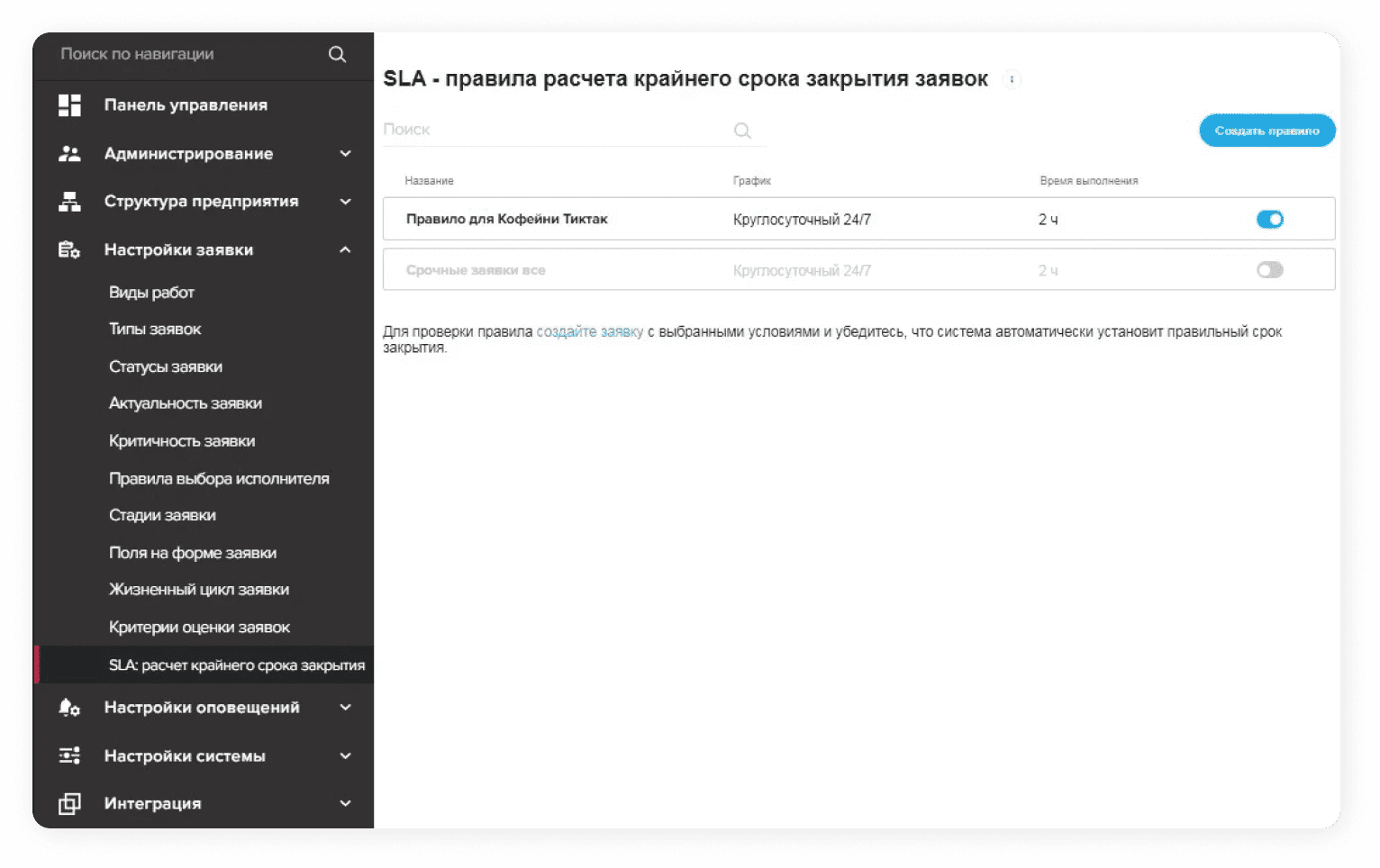Enable the Срочные заявки все toggle
Viewport: 1380px width, 868px height.
1270,270
